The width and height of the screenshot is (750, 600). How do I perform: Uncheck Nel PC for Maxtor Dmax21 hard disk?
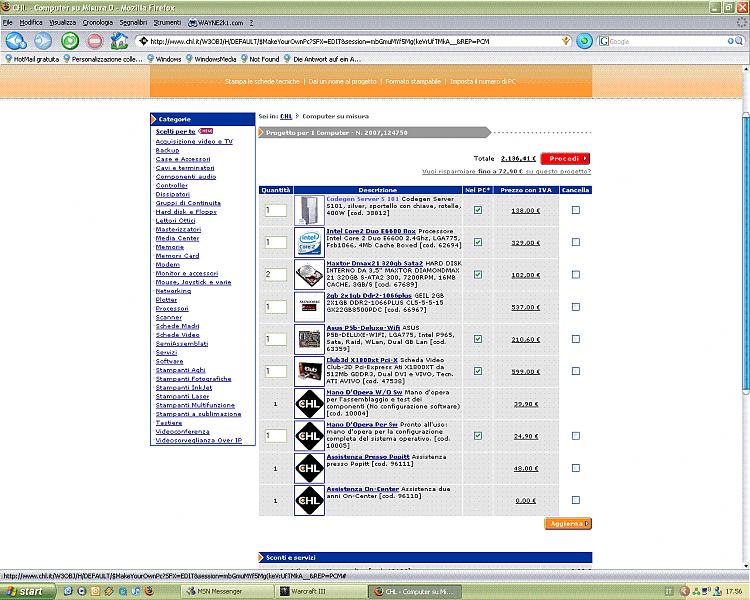(x=478, y=275)
